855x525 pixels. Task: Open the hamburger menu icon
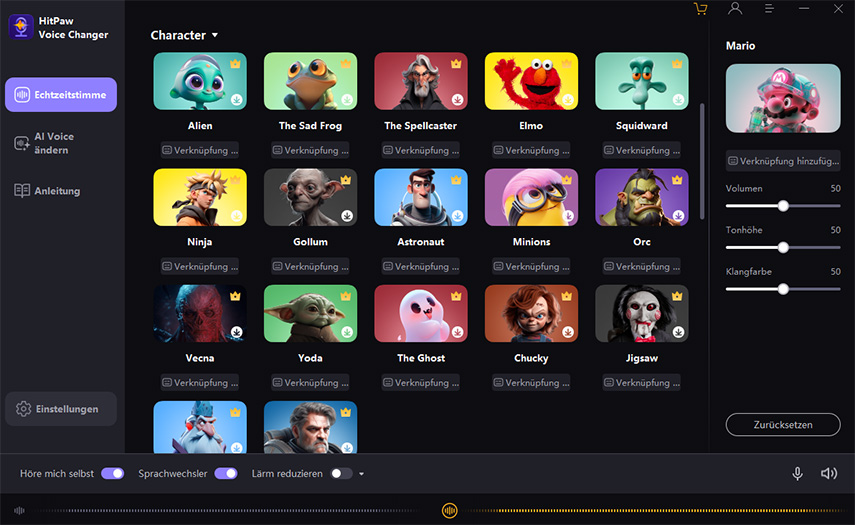[769, 9]
